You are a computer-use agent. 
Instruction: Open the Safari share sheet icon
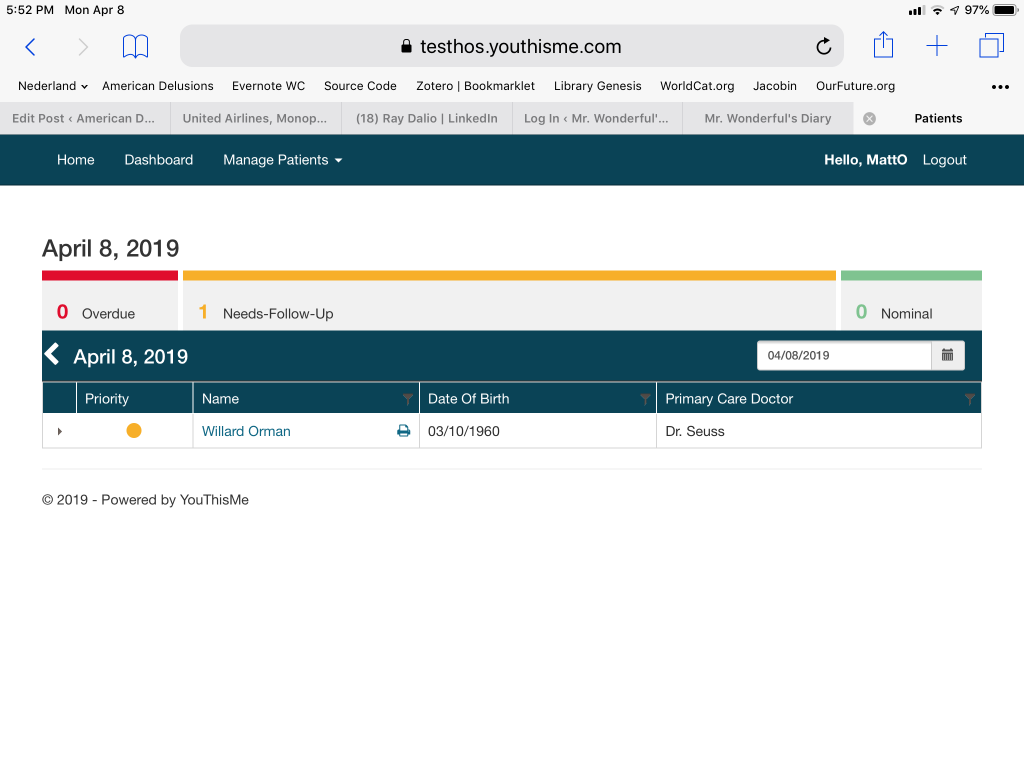coord(883,44)
